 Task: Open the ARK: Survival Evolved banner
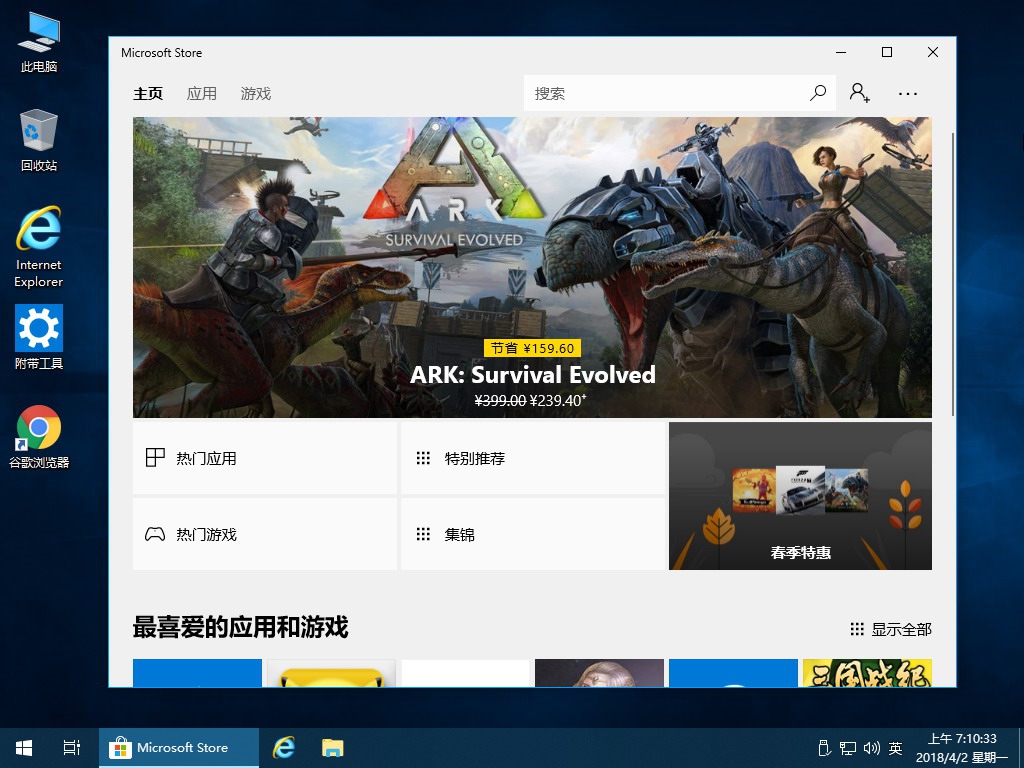(532, 267)
